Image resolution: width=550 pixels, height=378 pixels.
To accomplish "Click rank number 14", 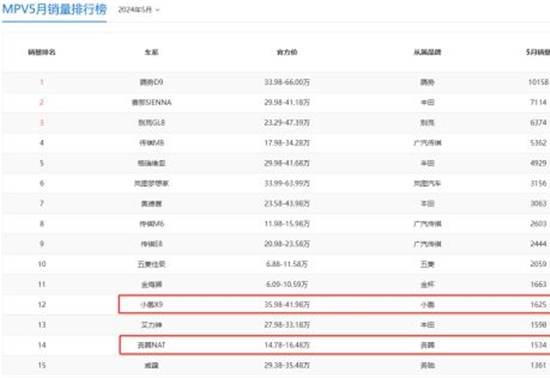I will pos(42,345).
